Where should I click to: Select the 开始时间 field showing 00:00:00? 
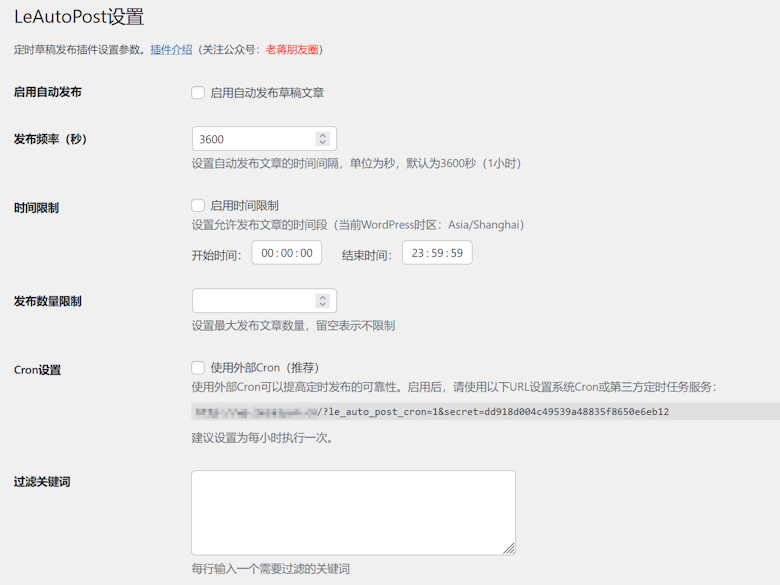pos(287,253)
